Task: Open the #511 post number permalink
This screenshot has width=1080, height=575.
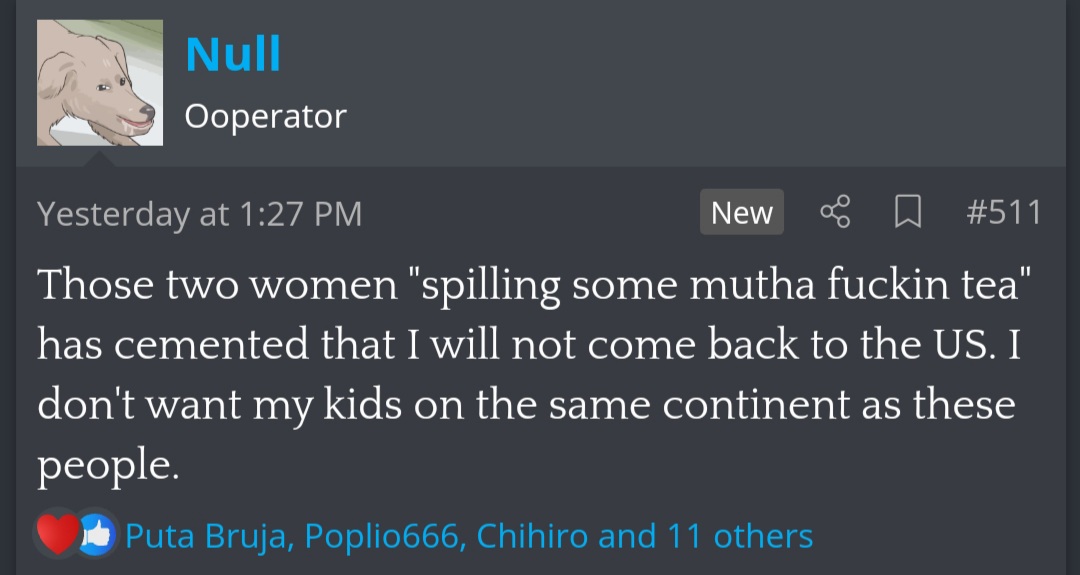Action: (1004, 212)
